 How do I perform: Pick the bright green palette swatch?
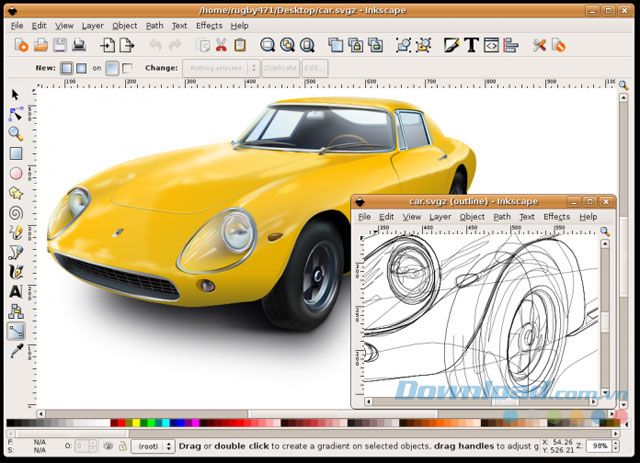pyautogui.click(x=151, y=423)
